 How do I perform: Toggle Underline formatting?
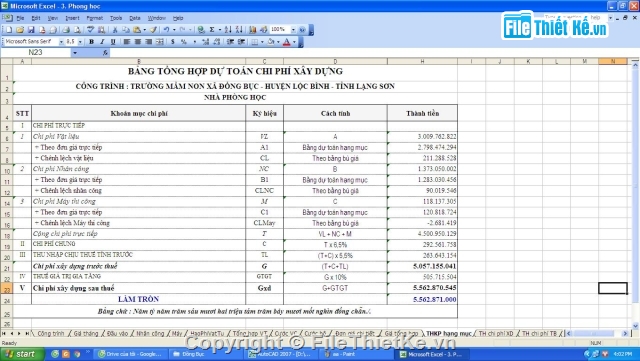click(113, 42)
